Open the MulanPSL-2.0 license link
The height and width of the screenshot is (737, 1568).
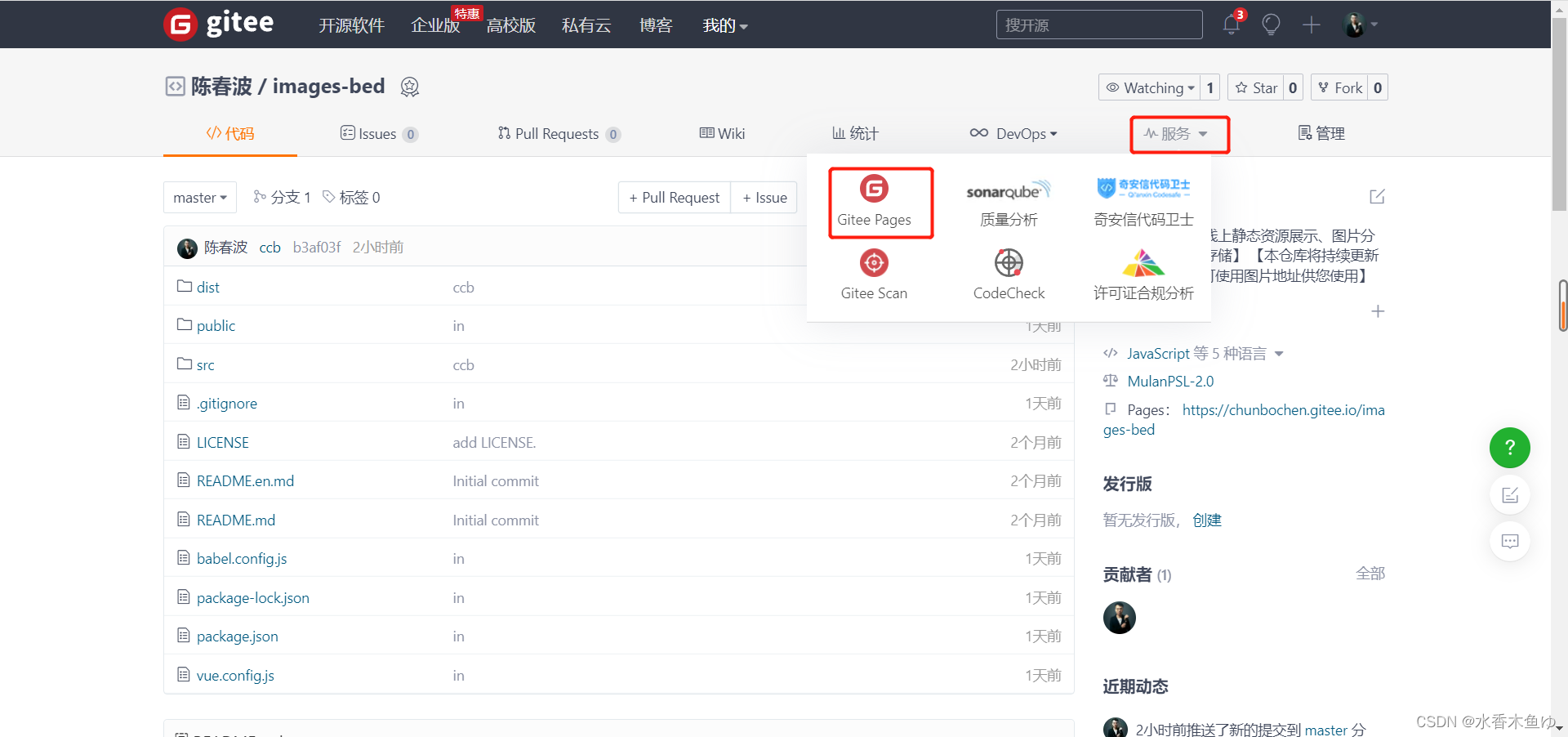click(1170, 382)
